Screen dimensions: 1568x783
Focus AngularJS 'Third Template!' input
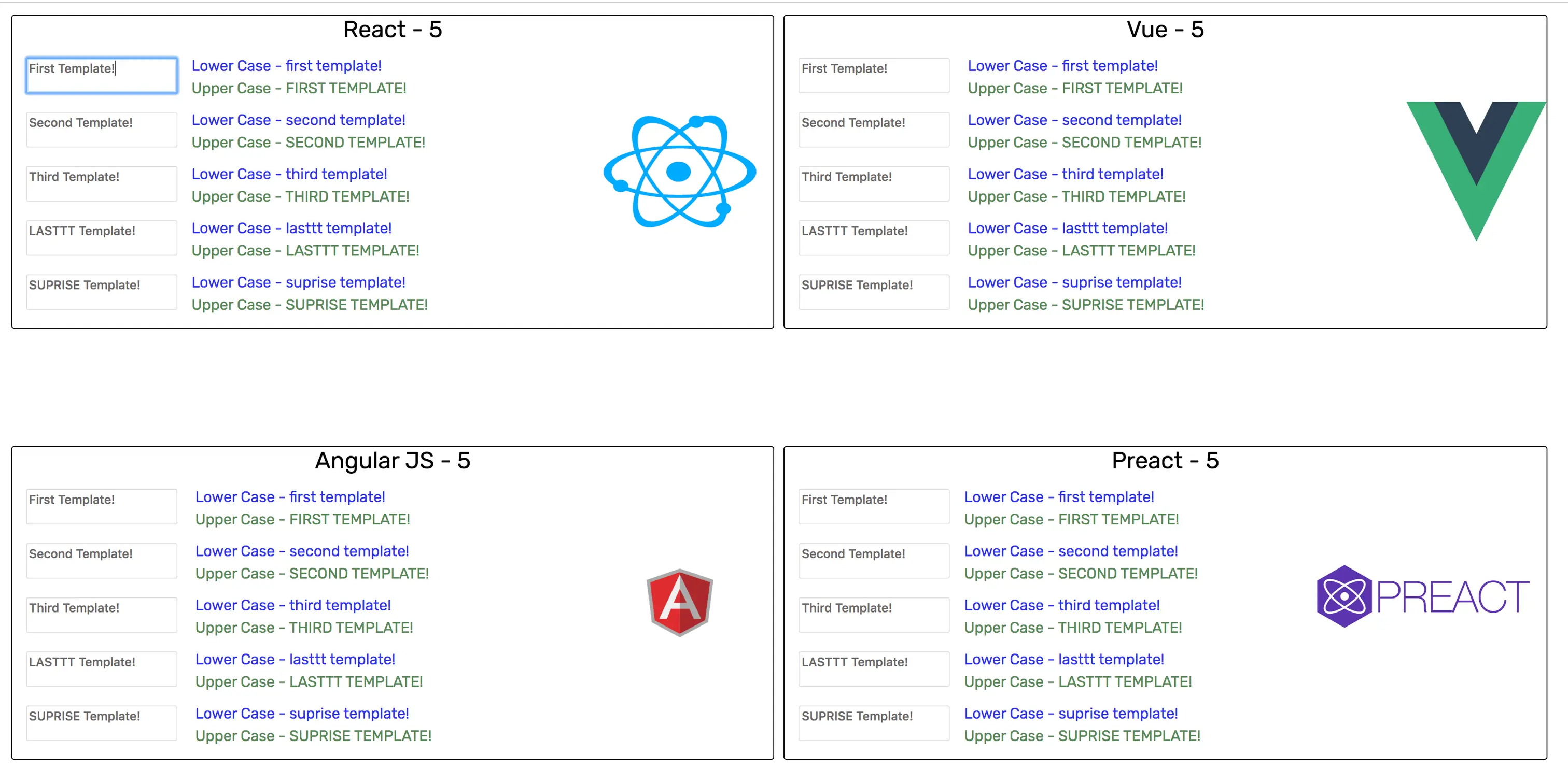[102, 615]
